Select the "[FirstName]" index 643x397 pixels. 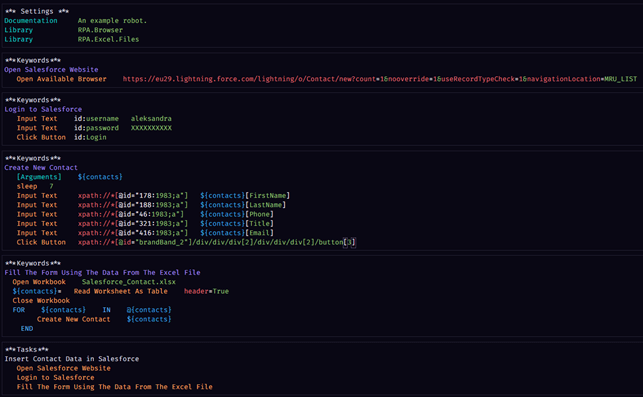pos(267,196)
